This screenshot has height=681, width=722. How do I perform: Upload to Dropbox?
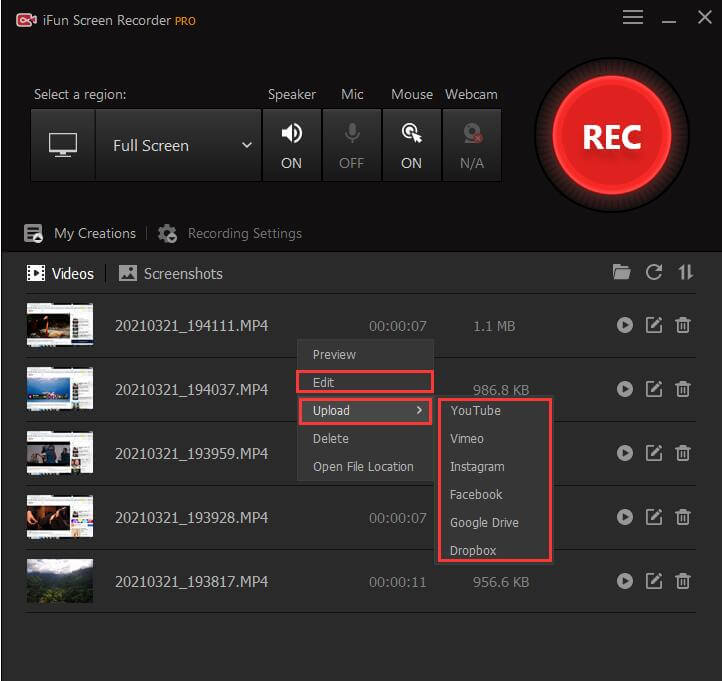click(x=495, y=550)
